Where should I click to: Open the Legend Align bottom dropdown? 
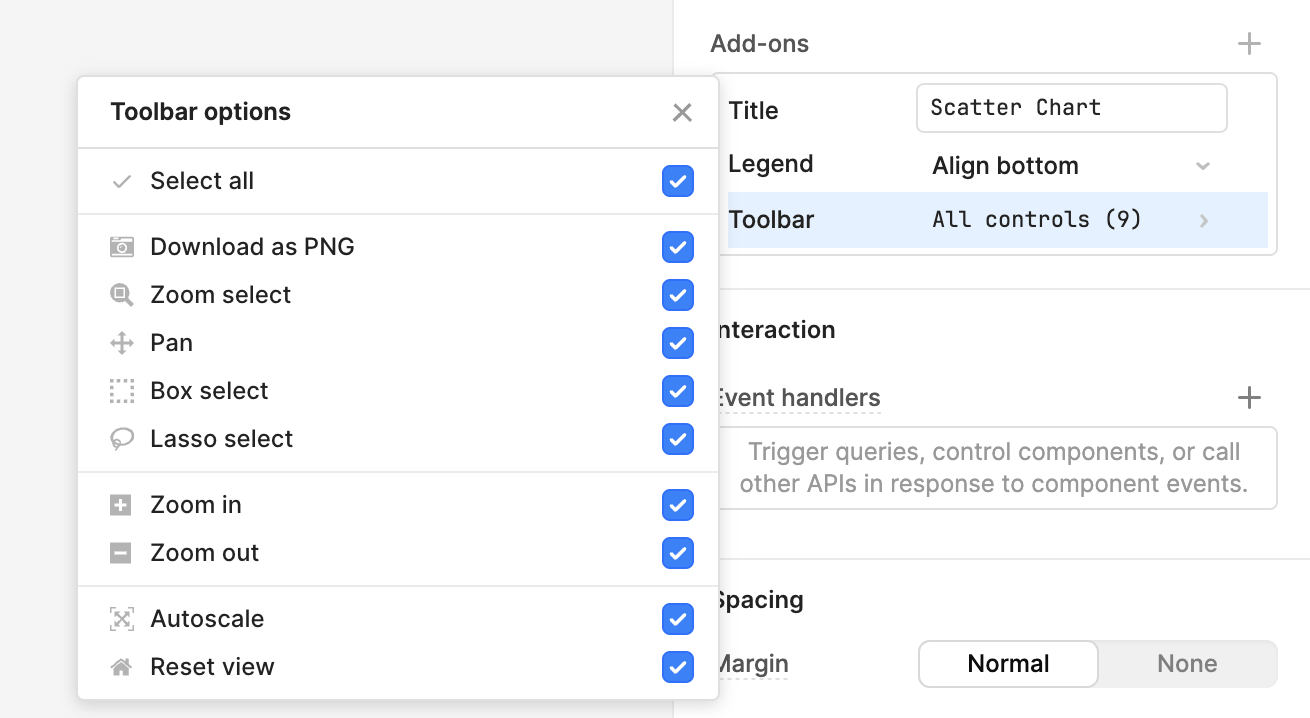pyautogui.click(x=1072, y=166)
